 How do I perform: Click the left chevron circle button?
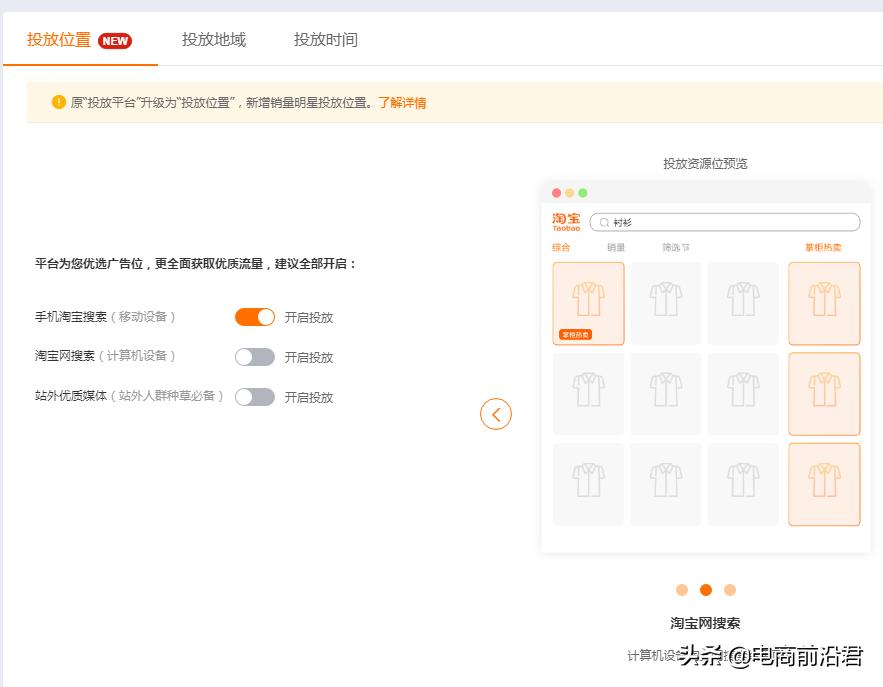pyautogui.click(x=496, y=413)
